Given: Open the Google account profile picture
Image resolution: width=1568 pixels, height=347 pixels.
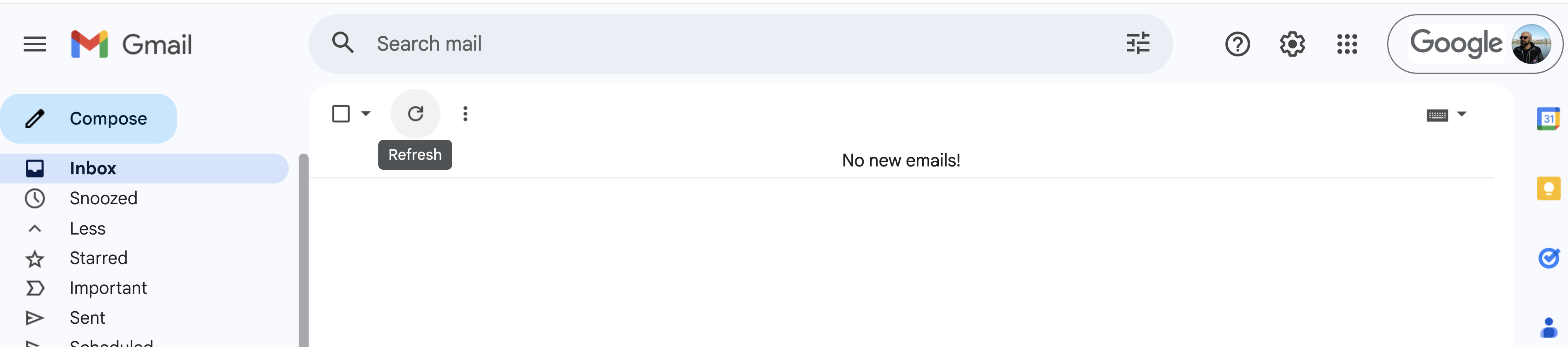Looking at the screenshot, I should (x=1530, y=44).
